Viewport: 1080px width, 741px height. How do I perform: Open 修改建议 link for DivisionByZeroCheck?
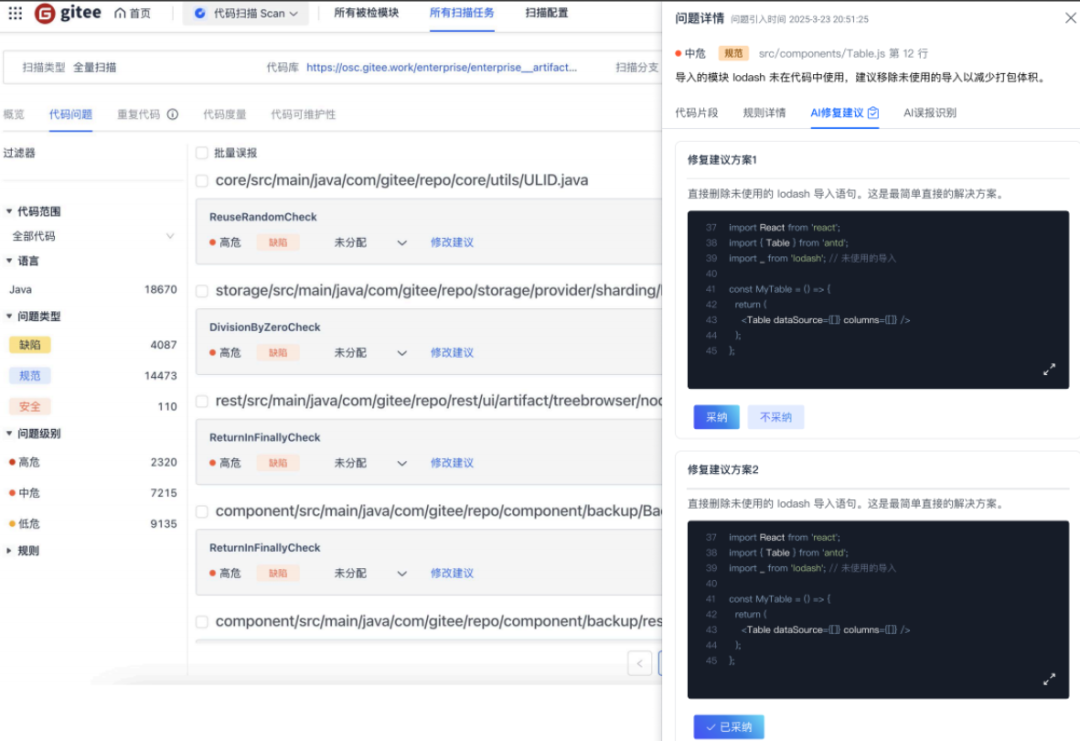pos(452,353)
